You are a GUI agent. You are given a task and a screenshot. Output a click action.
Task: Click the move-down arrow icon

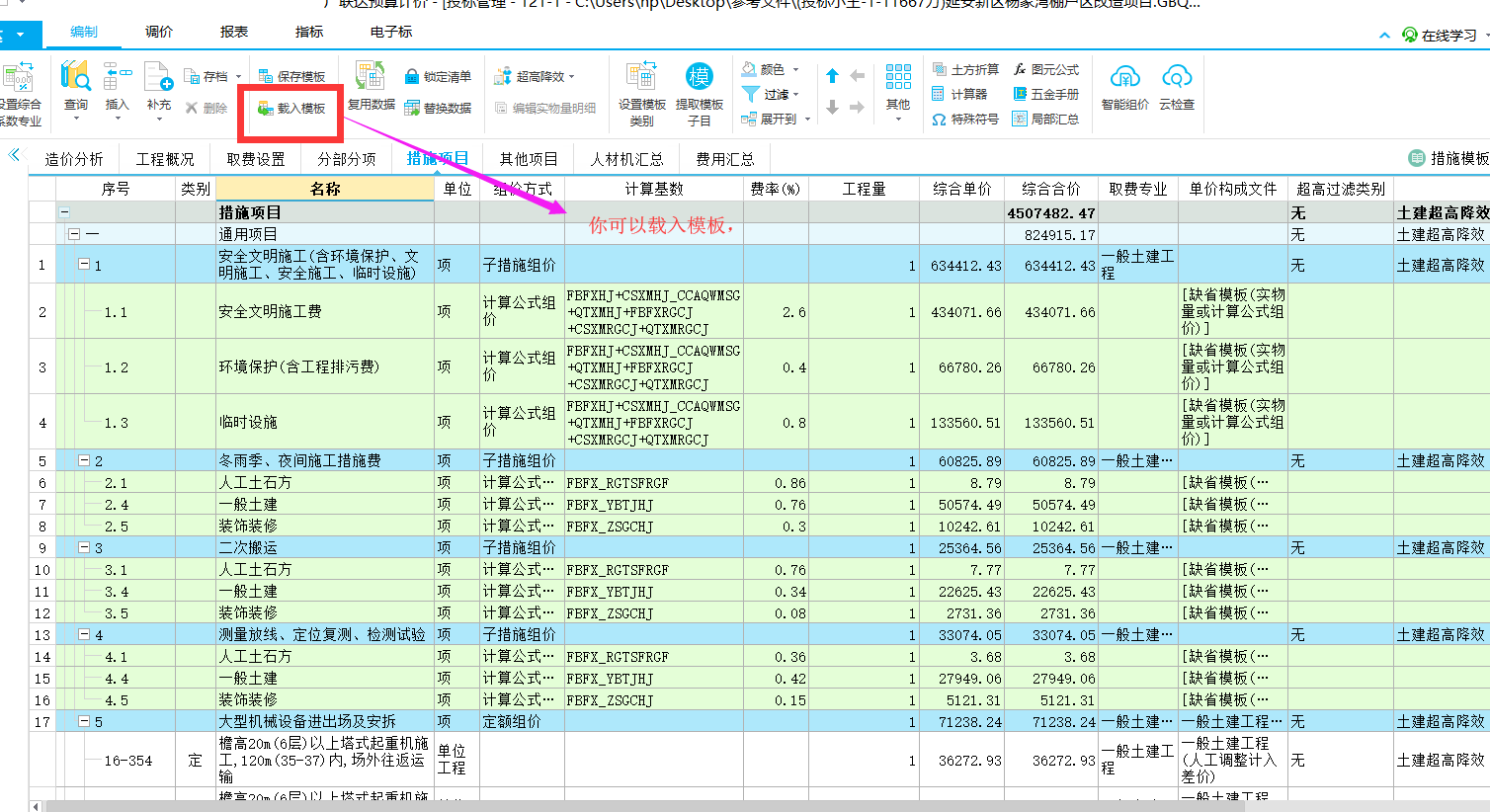coord(832,107)
